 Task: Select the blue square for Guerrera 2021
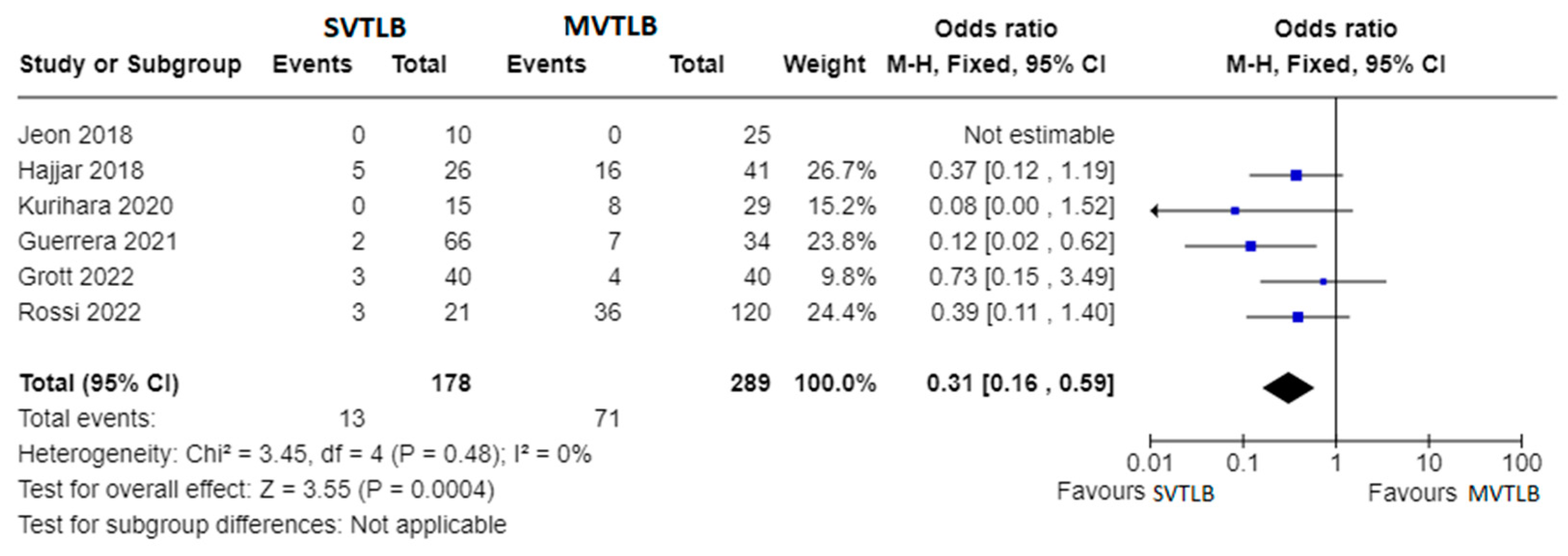pos(1250,246)
